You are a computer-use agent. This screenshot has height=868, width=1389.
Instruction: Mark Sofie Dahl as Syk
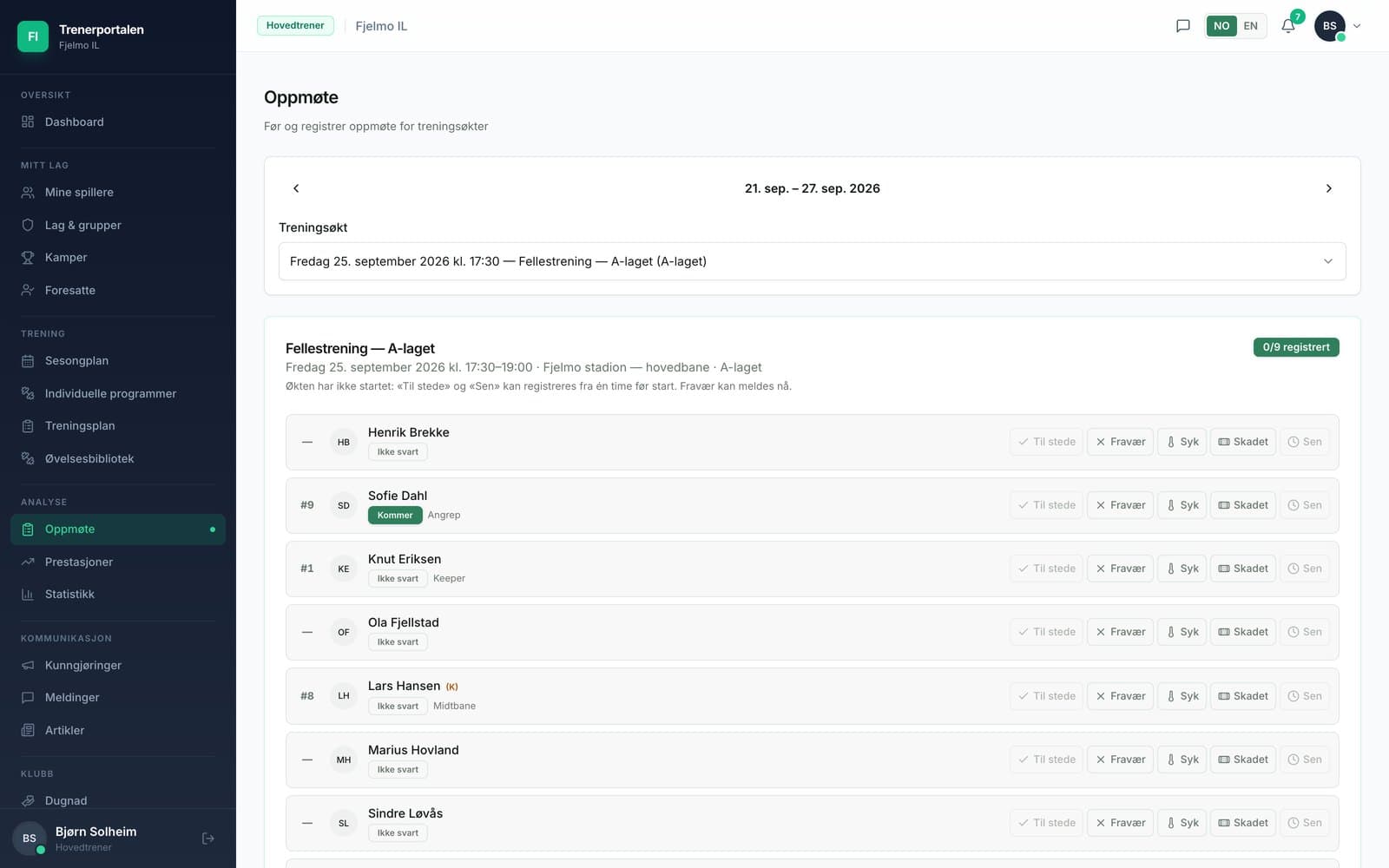point(1182,505)
